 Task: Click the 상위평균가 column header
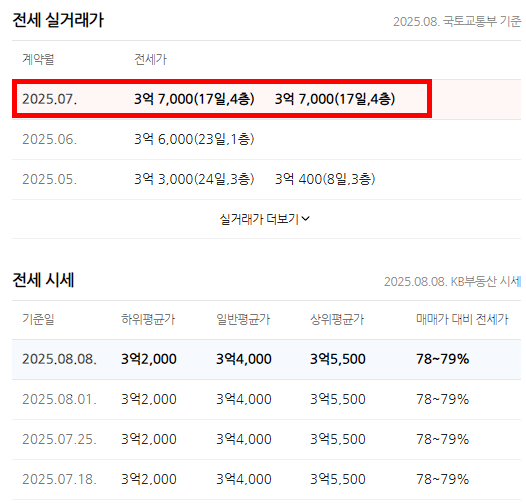337,319
